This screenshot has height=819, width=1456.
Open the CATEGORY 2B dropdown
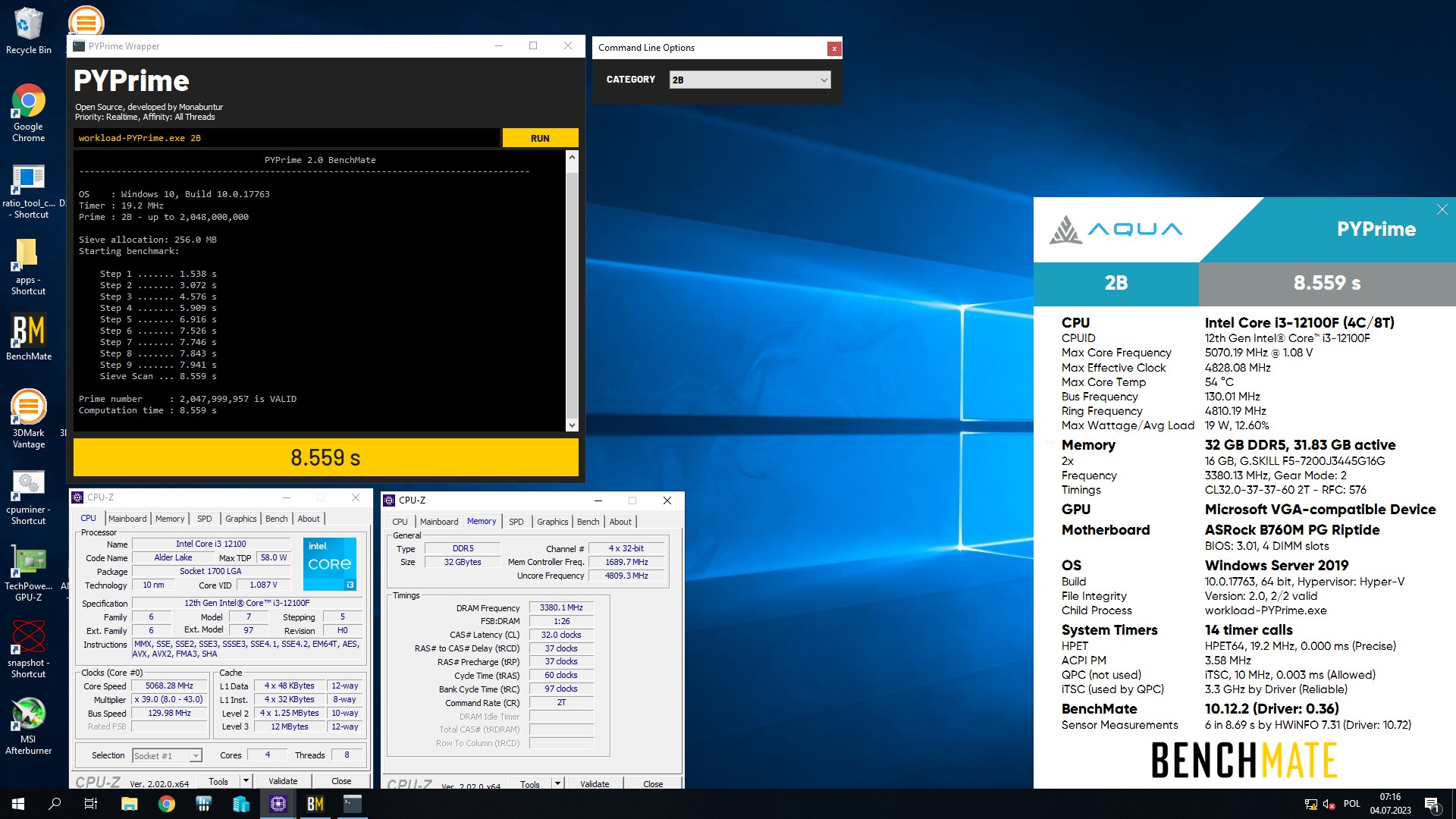tap(749, 80)
